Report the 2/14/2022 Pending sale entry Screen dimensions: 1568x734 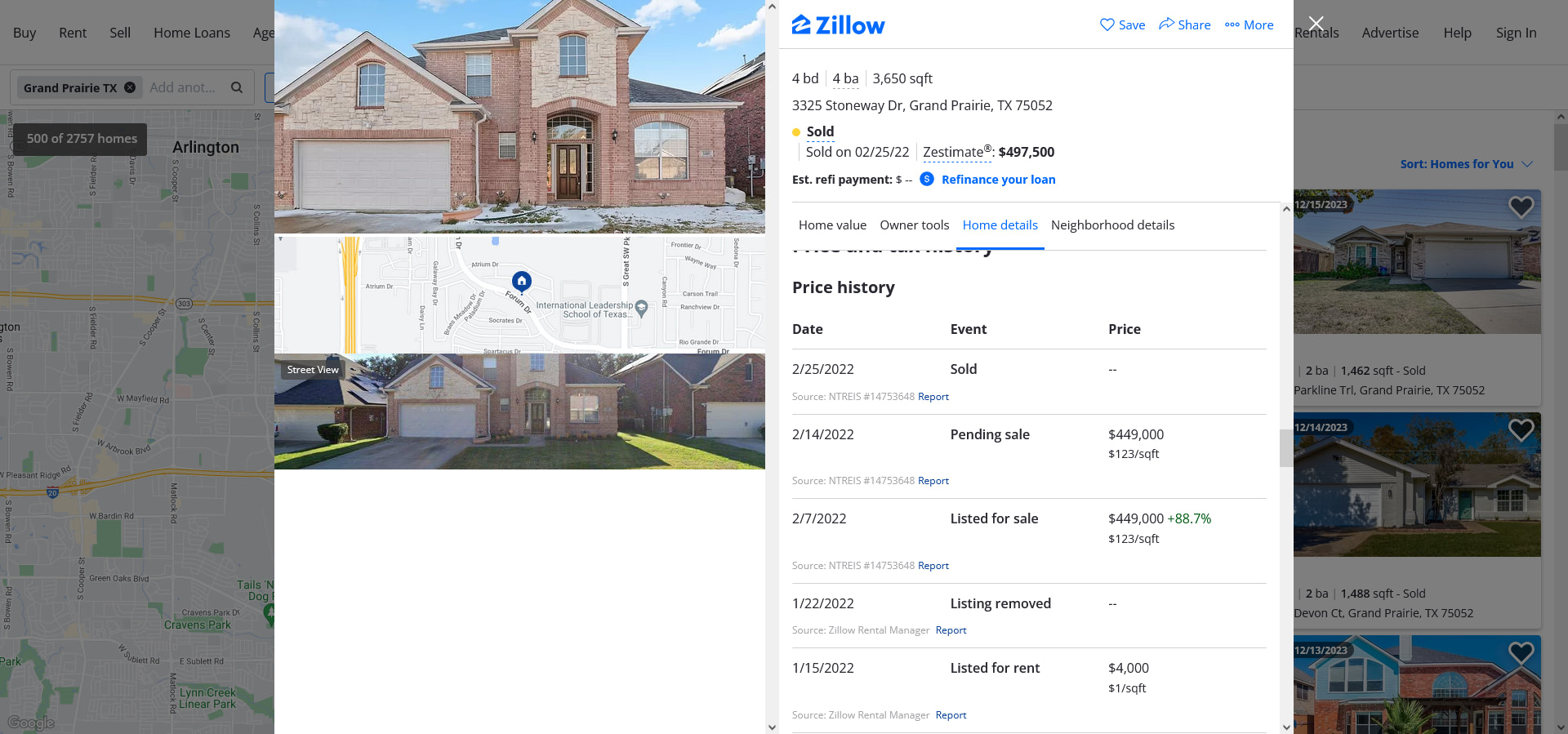coord(933,481)
